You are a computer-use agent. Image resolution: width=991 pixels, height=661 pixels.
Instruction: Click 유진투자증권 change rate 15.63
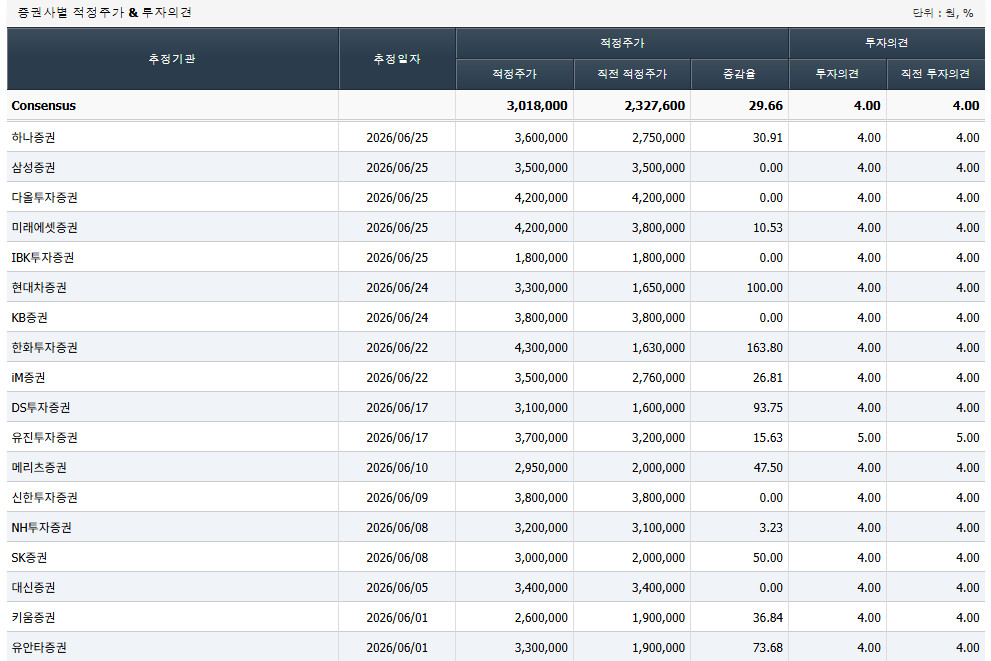tap(767, 437)
